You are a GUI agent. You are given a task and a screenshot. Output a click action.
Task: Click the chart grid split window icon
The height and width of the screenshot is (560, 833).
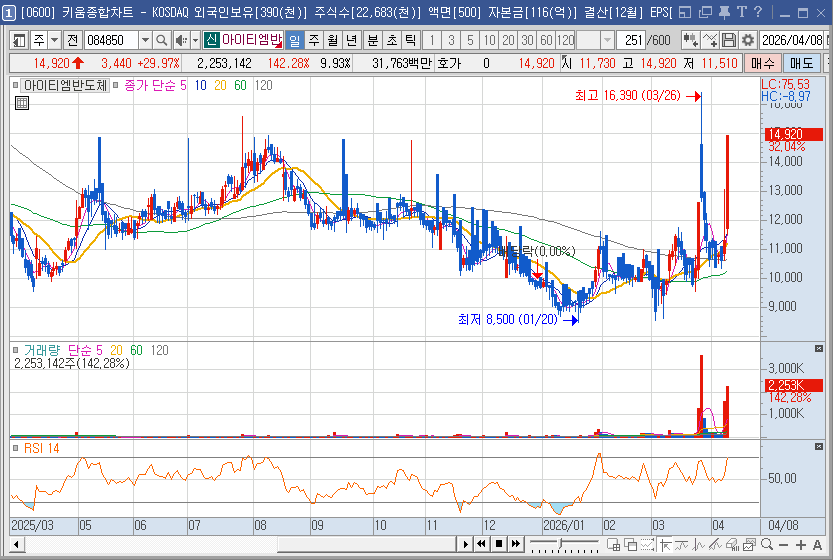tap(614, 544)
